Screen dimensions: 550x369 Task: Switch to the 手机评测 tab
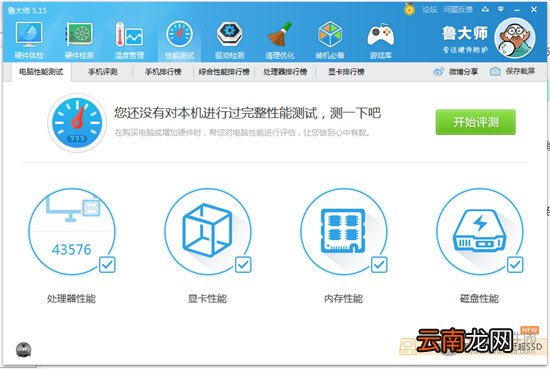coord(102,72)
